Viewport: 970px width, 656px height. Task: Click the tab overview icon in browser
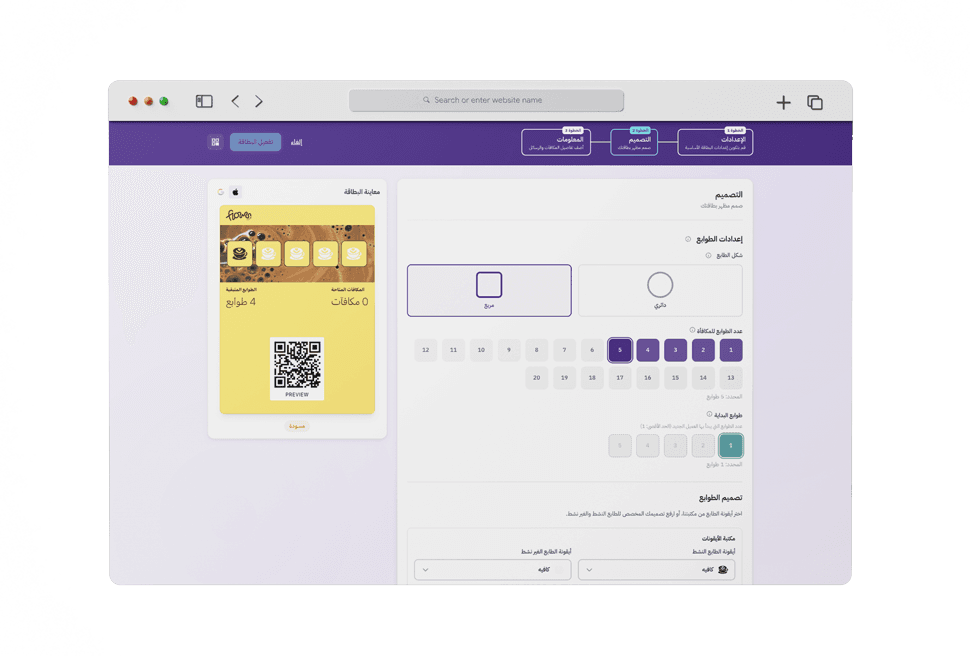pyautogui.click(x=815, y=102)
